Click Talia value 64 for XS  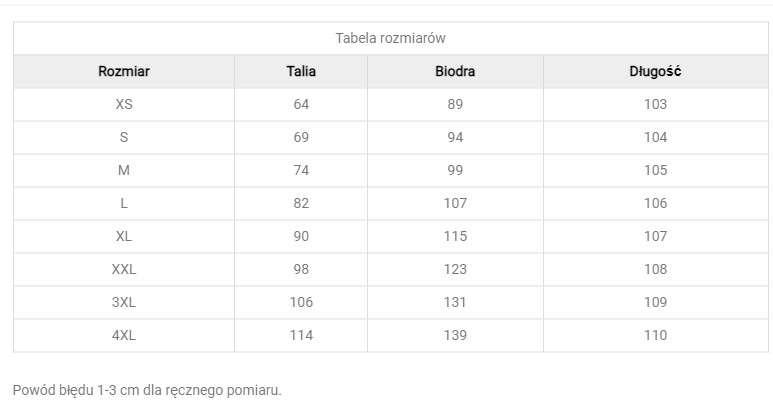coord(301,105)
